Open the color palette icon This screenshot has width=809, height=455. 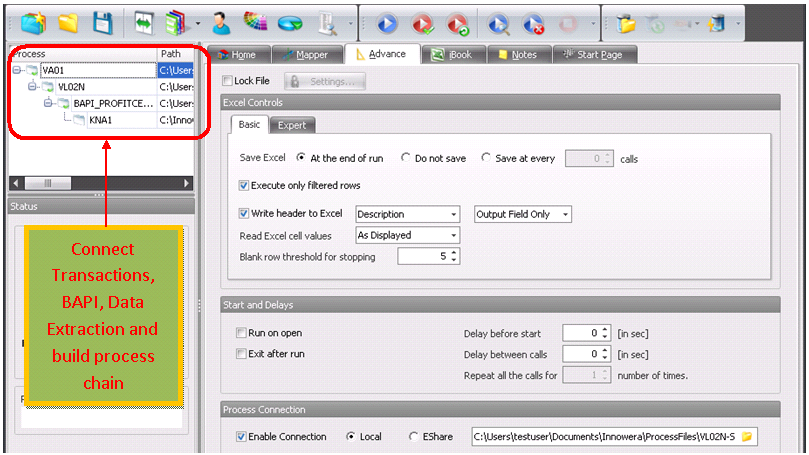pyautogui.click(x=256, y=22)
